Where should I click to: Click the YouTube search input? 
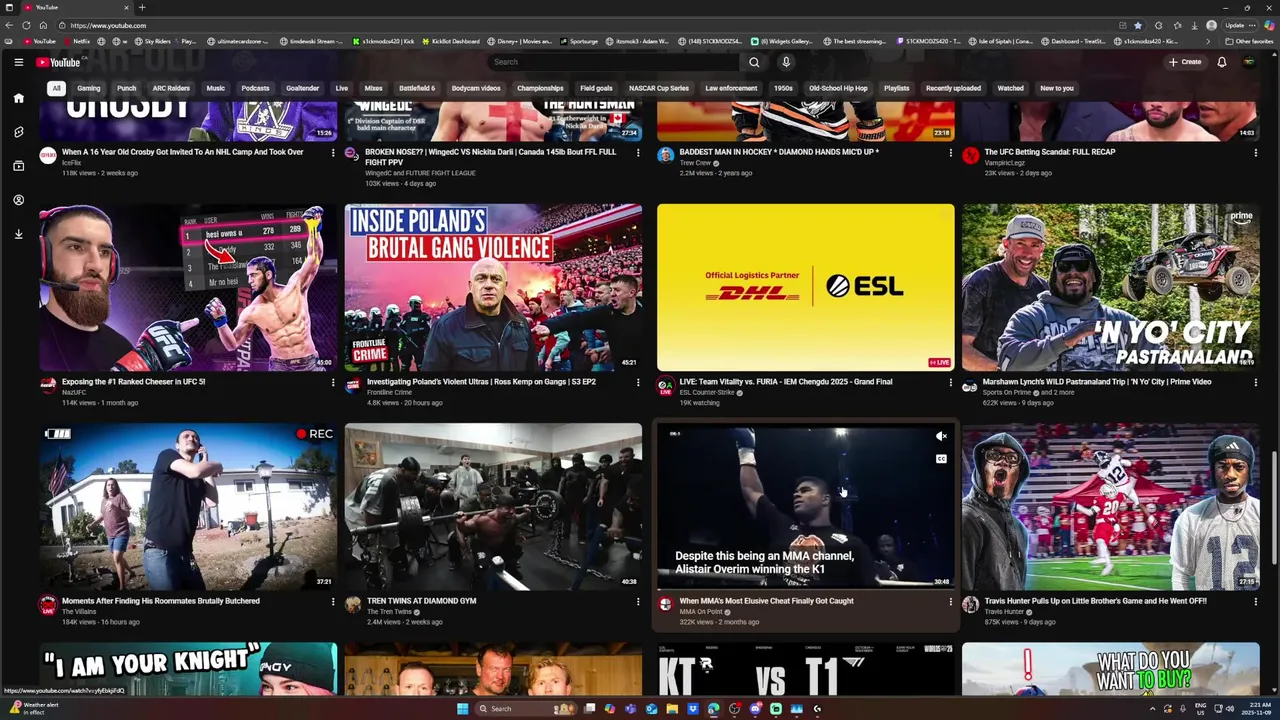pyautogui.click(x=612, y=62)
